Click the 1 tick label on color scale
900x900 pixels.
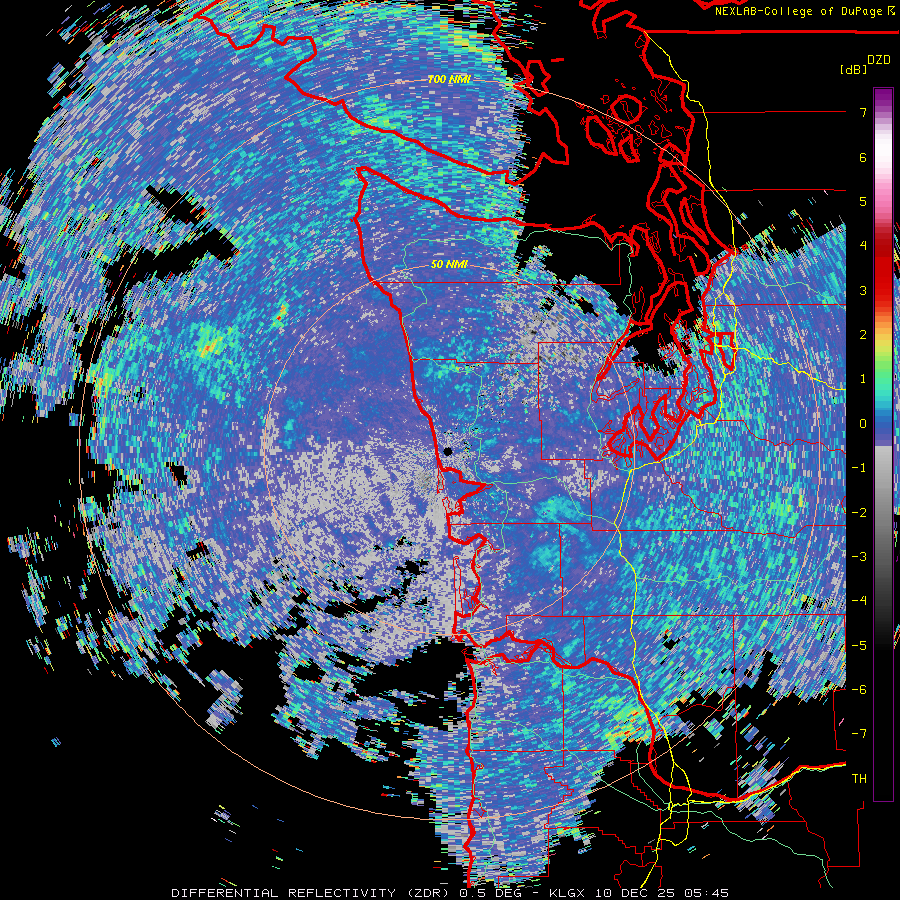point(863,379)
